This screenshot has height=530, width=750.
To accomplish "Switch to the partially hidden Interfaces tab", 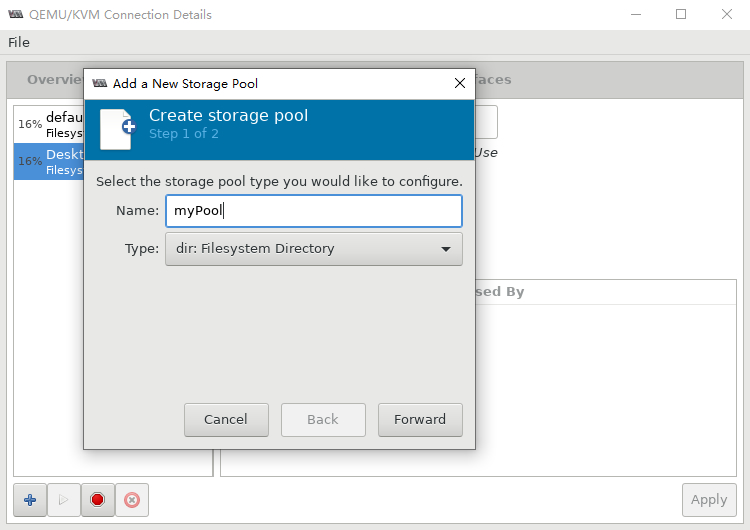I will click(x=493, y=79).
